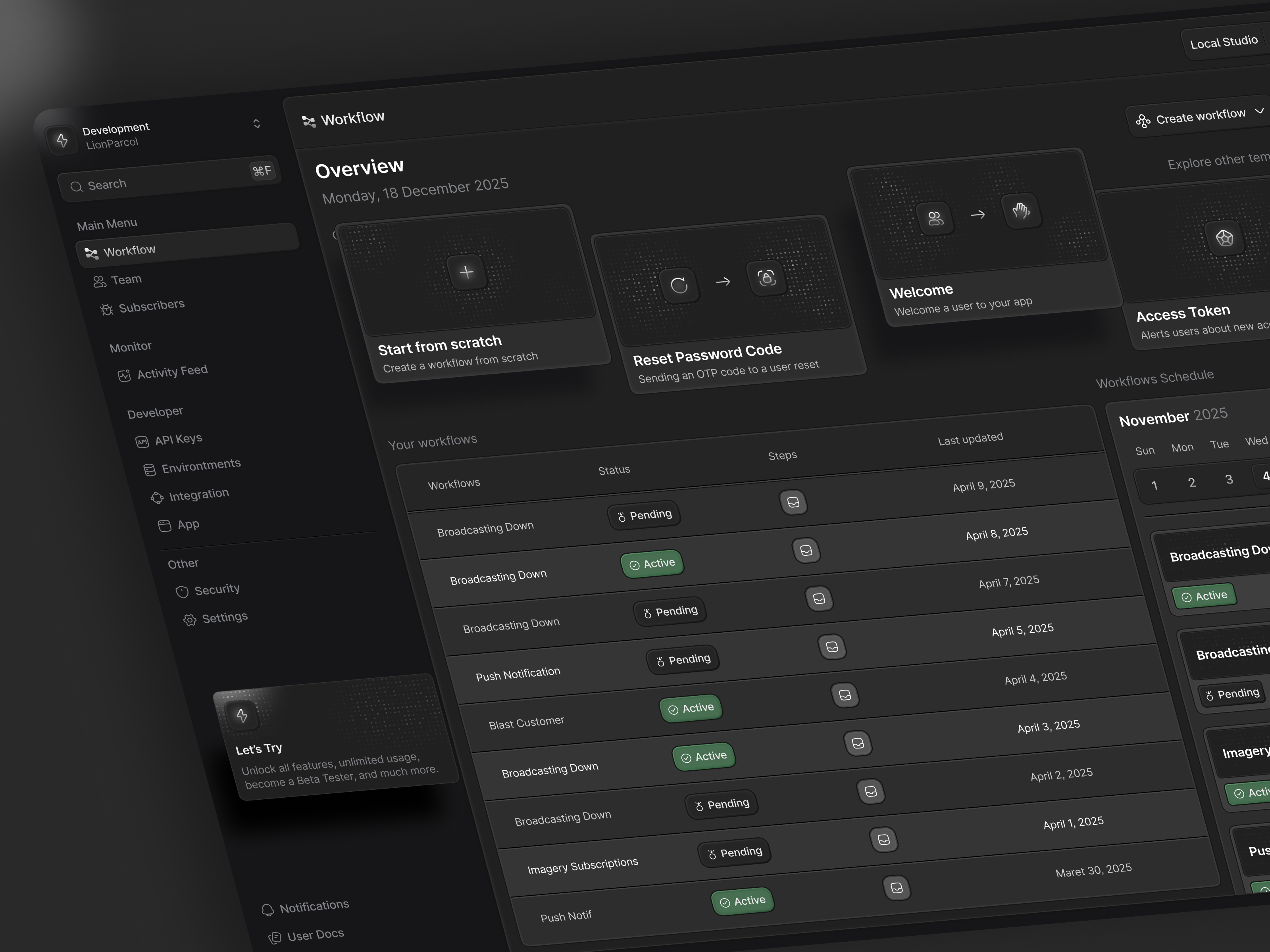
Task: Open the User Docs link
Action: [x=306, y=936]
